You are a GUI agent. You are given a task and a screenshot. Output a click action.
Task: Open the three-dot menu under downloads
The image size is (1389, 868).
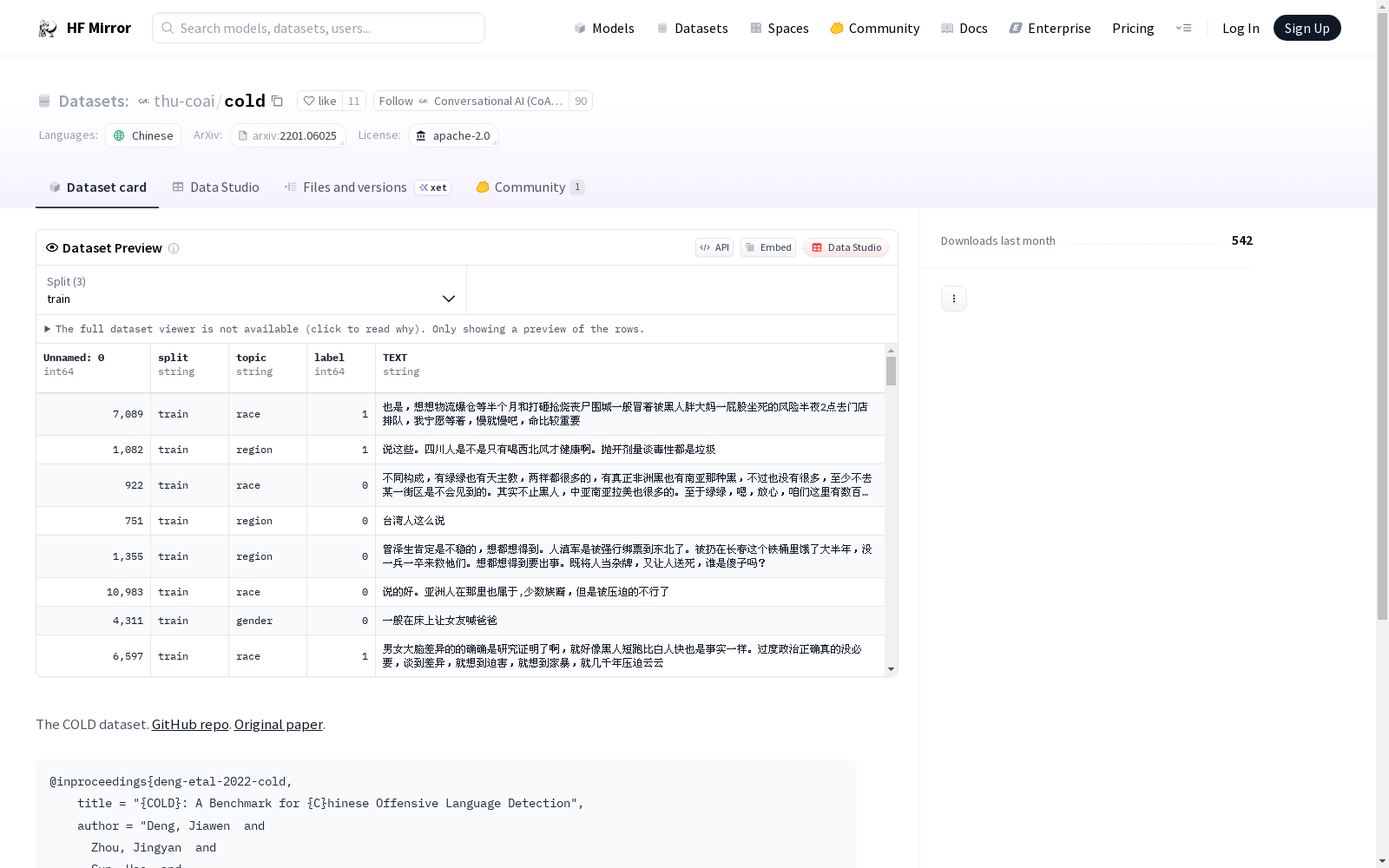point(953,299)
